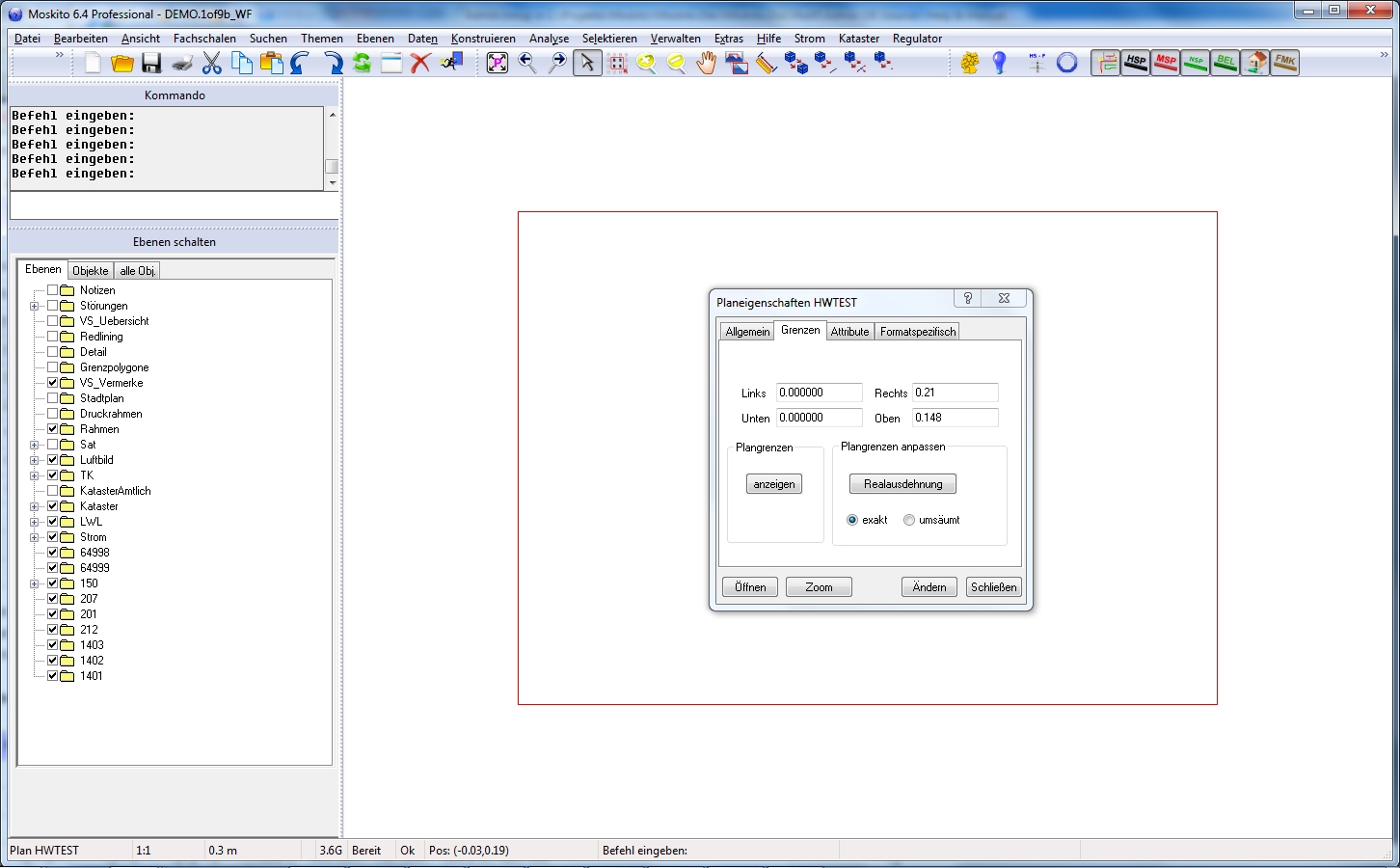The height and width of the screenshot is (868, 1400).
Task: Enable the Notizen layer checkbox
Action: [x=53, y=290]
